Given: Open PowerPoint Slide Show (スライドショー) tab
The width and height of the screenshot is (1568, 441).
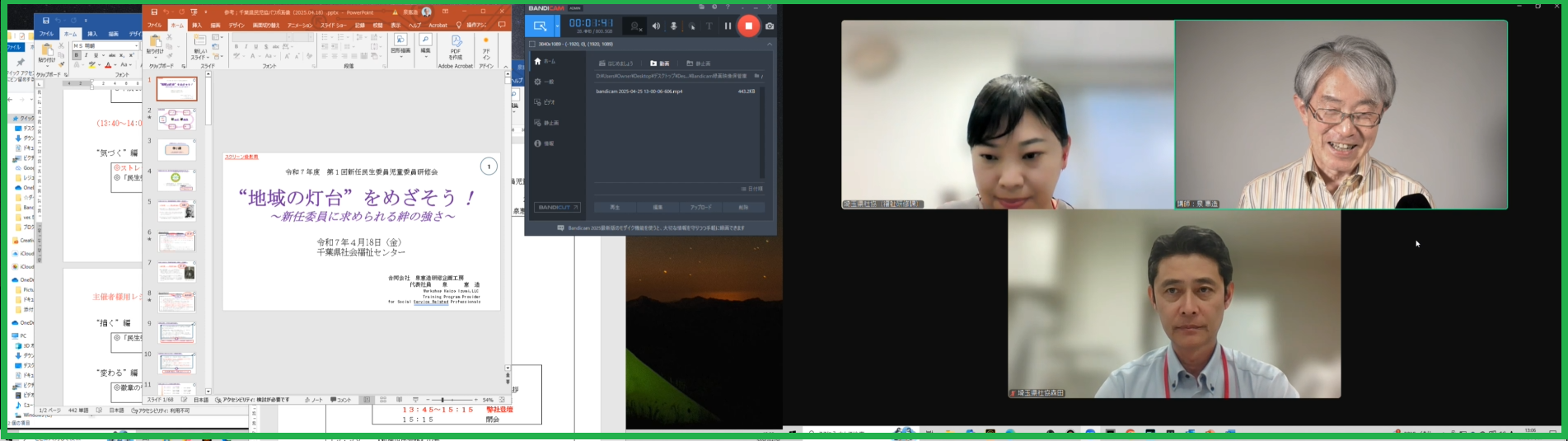Looking at the screenshot, I should point(335,26).
